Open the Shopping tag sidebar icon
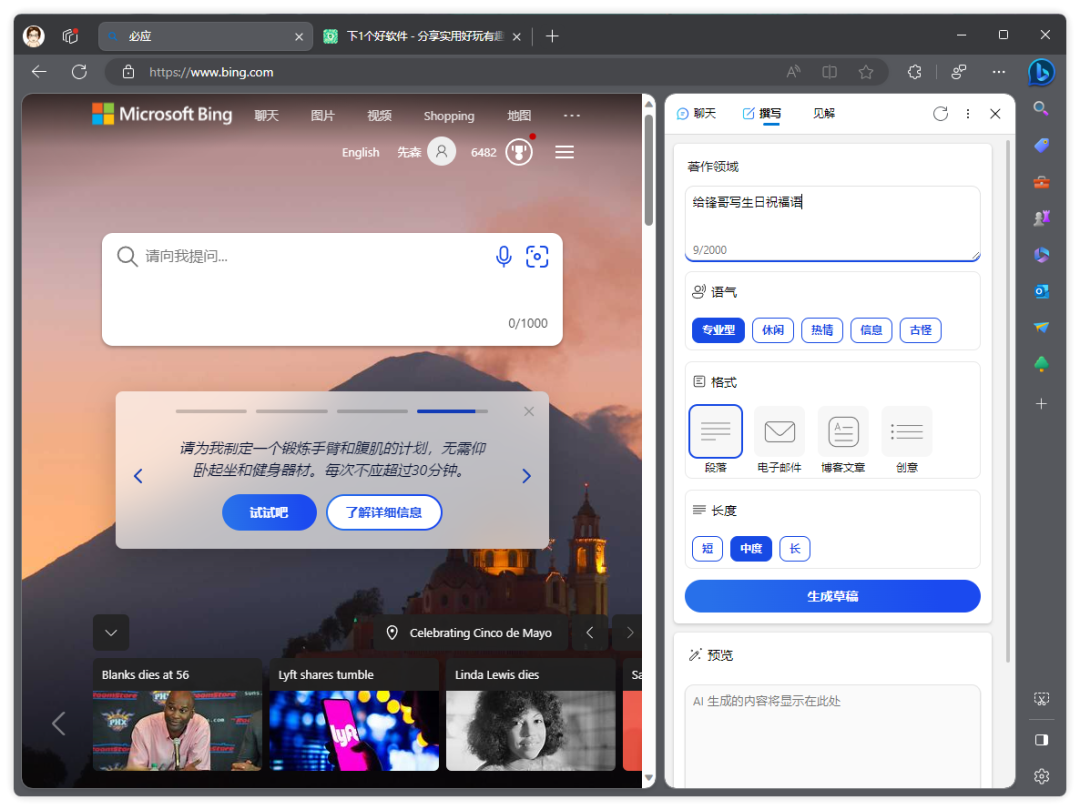The height and width of the screenshot is (810, 1080). click(1041, 145)
